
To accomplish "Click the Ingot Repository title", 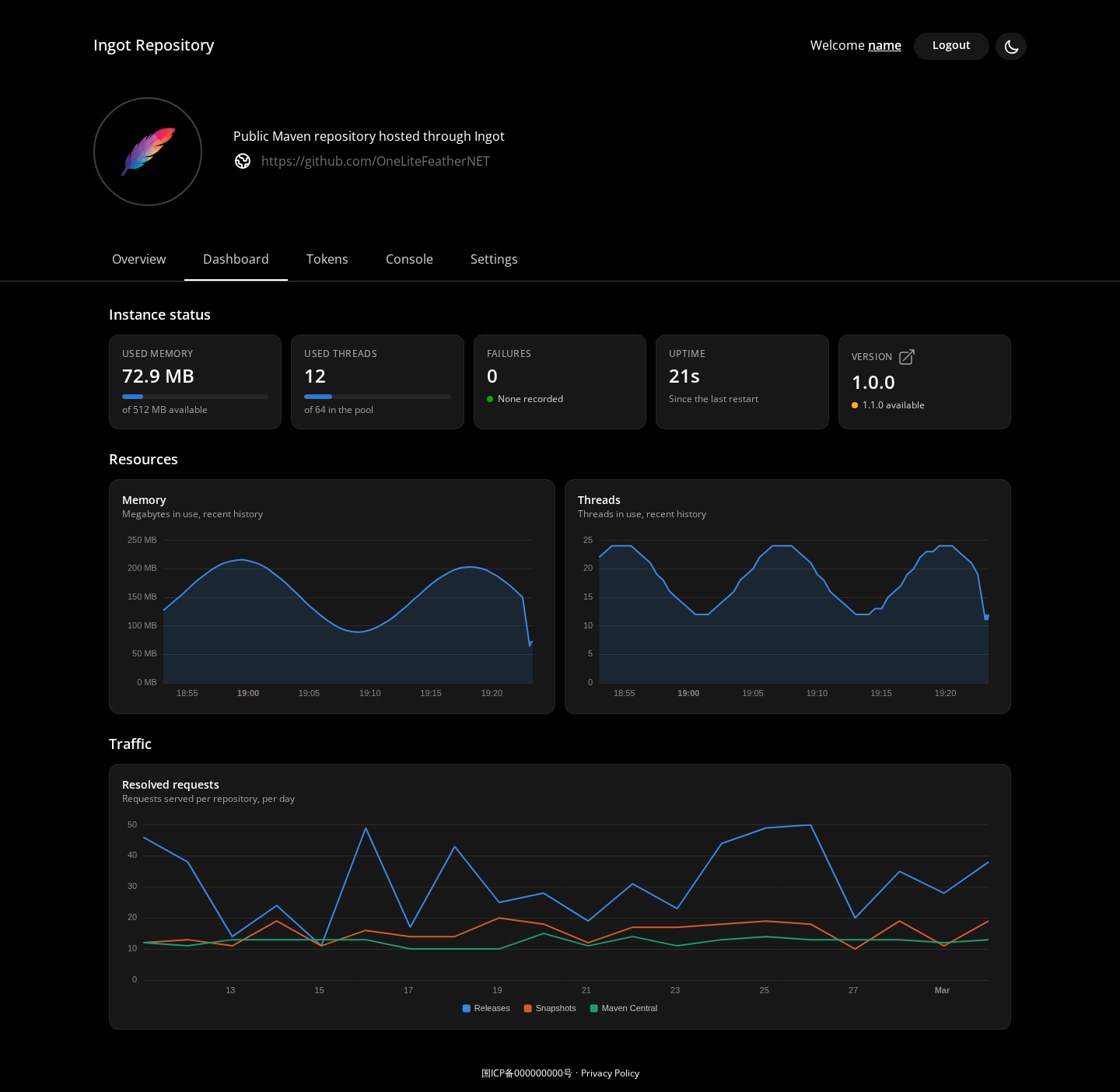I will (154, 45).
